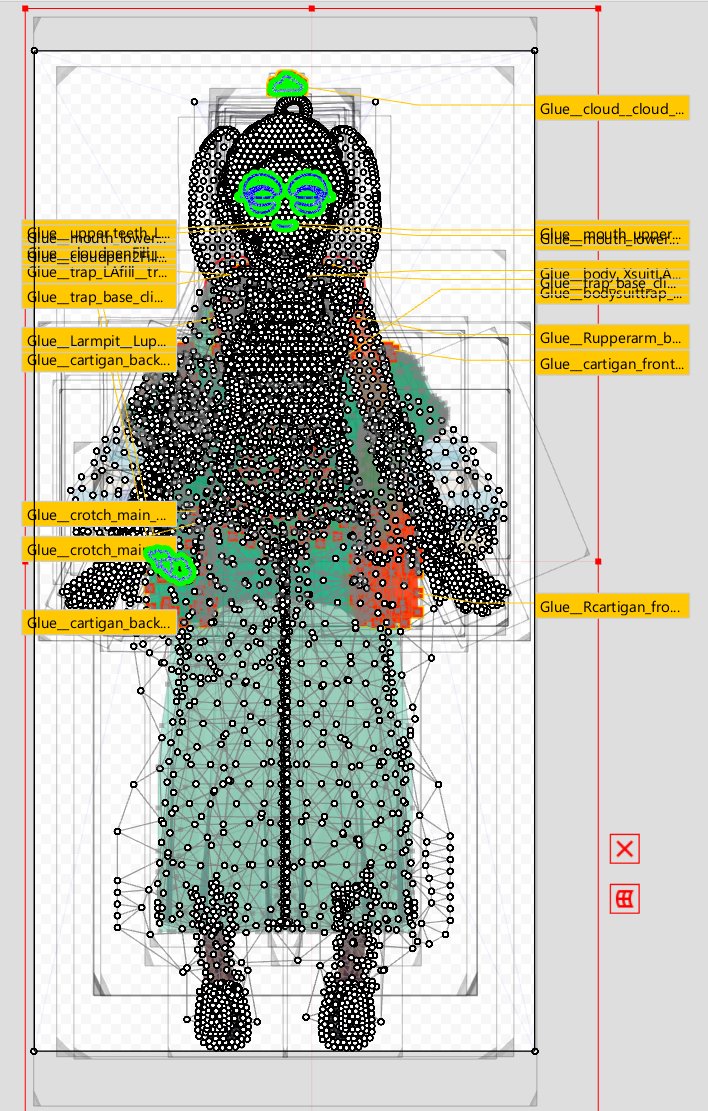Click the green cloud mesh above the head

pos(287,85)
